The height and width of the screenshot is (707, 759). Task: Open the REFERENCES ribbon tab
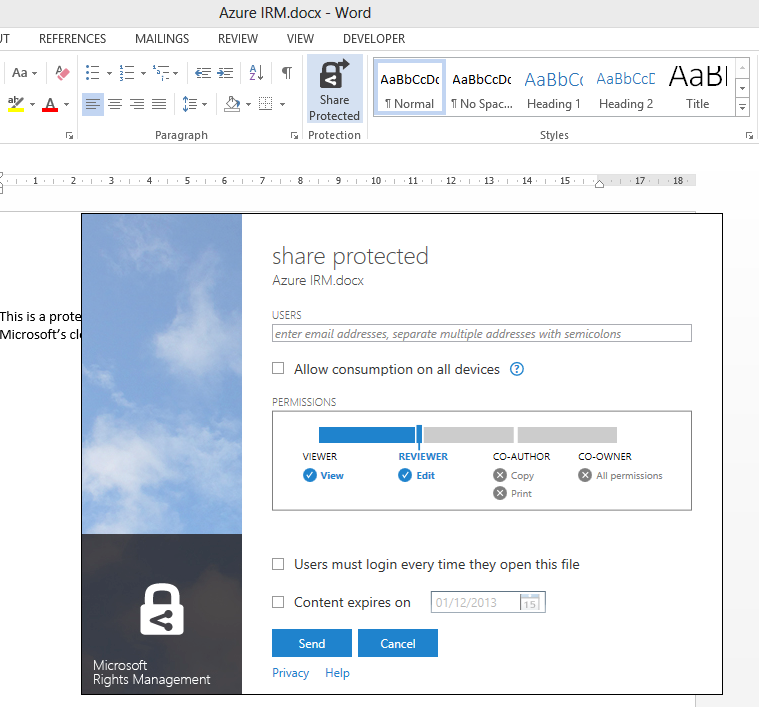click(x=73, y=39)
